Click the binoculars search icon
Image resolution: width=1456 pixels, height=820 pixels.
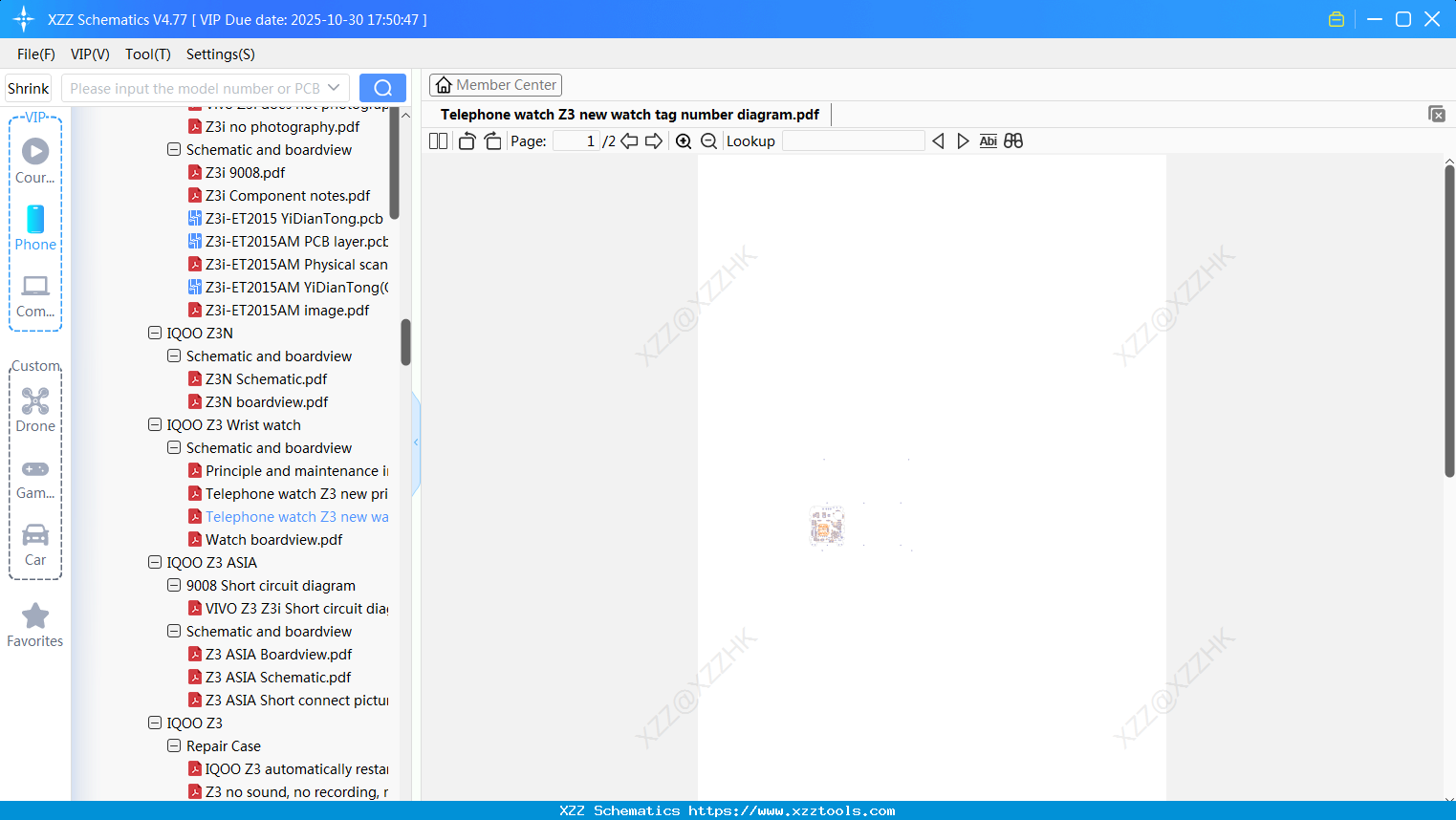click(x=1013, y=141)
